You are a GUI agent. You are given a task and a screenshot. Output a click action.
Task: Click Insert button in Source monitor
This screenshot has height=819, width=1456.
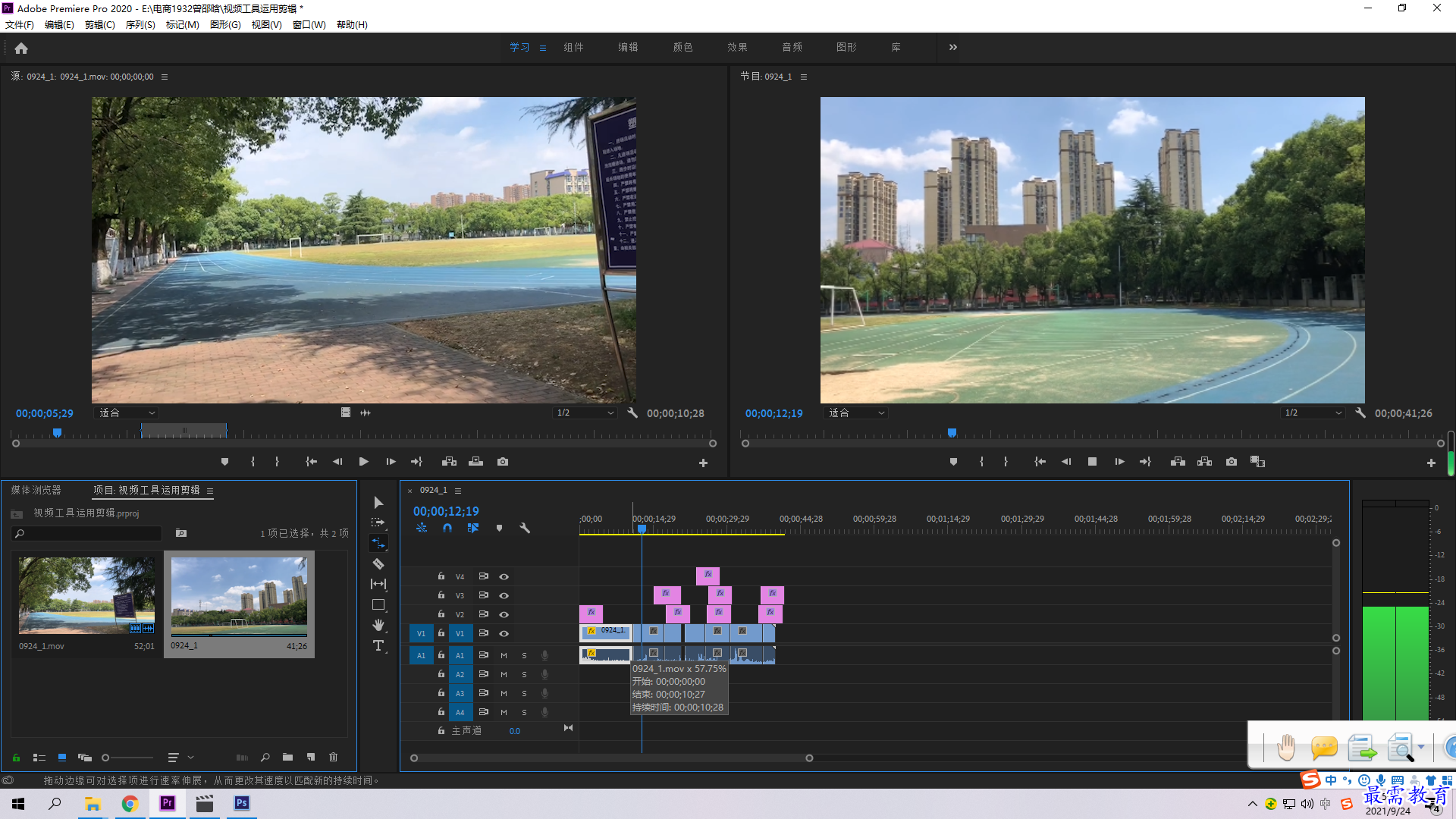coord(449,461)
